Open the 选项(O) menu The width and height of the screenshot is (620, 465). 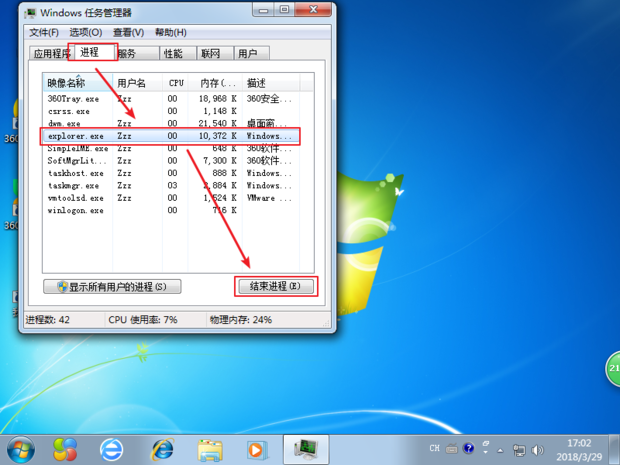[x=86, y=32]
